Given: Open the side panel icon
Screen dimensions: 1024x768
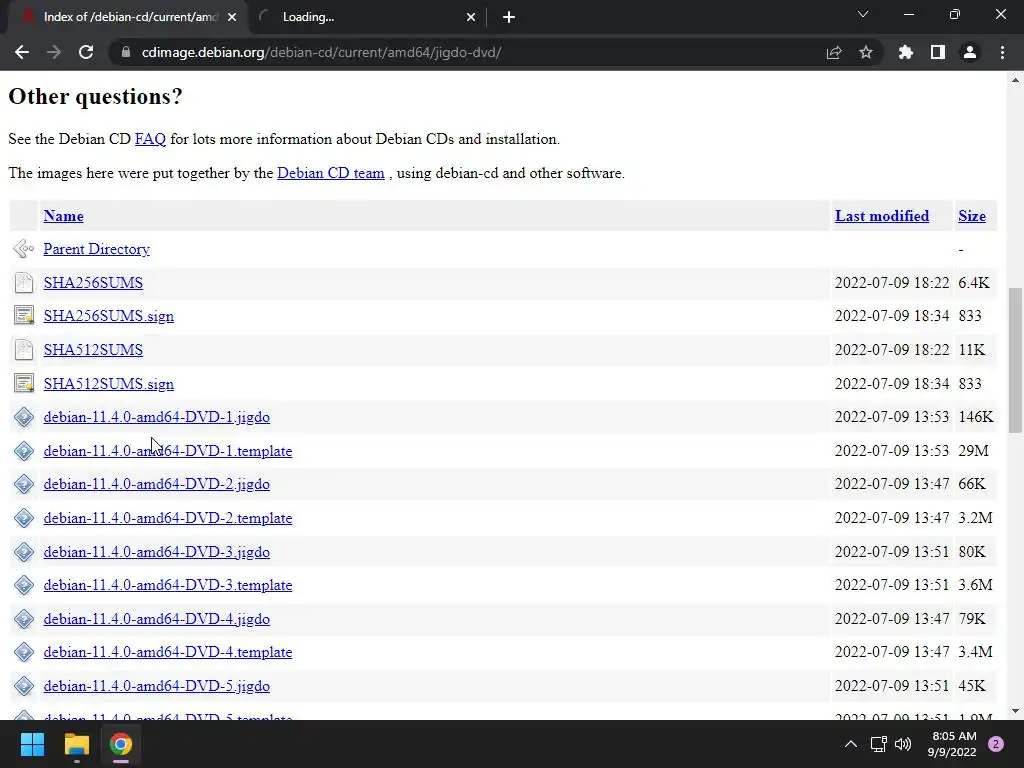Looking at the screenshot, I should (938, 52).
